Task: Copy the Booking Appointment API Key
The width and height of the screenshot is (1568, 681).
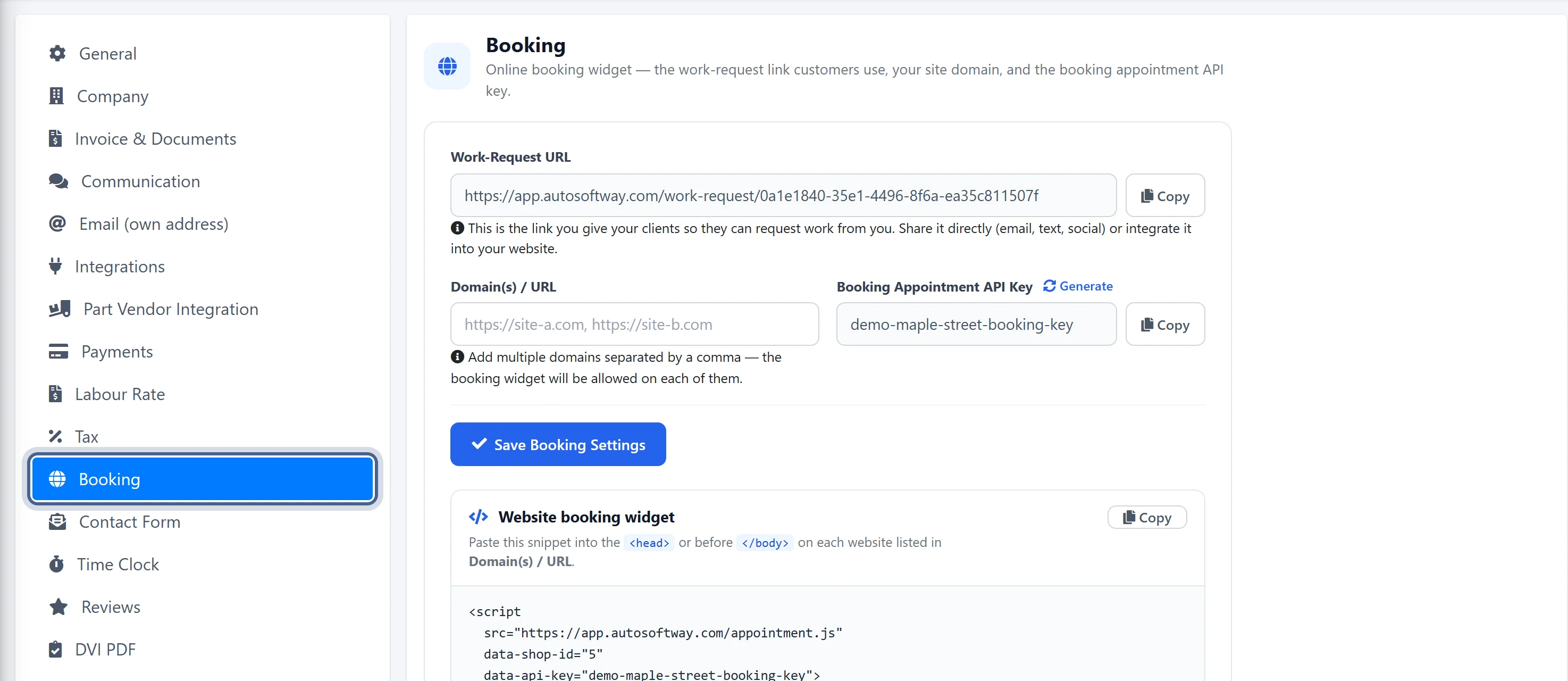Action: (1165, 324)
